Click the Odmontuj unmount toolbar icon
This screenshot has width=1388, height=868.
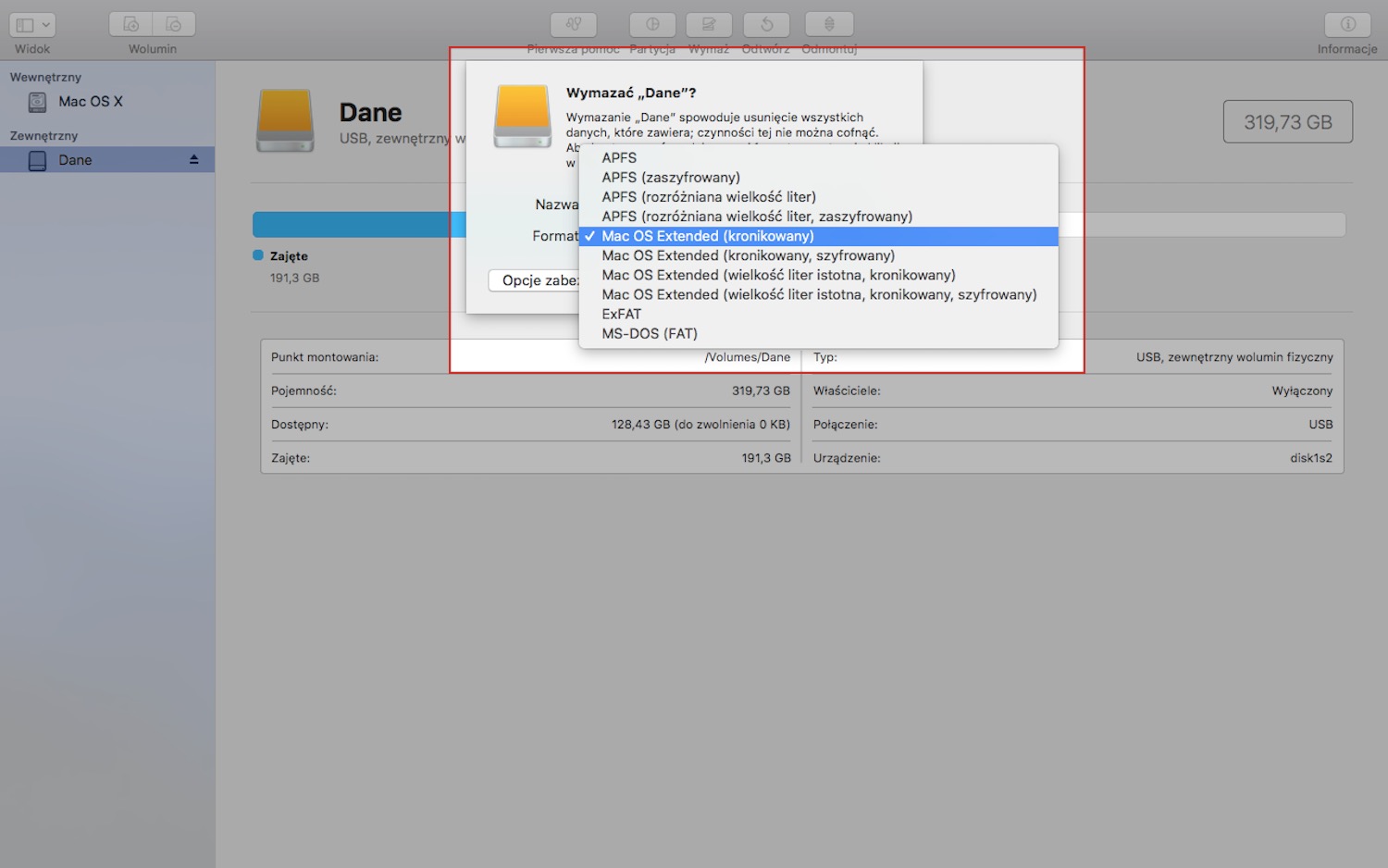pyautogui.click(x=829, y=25)
